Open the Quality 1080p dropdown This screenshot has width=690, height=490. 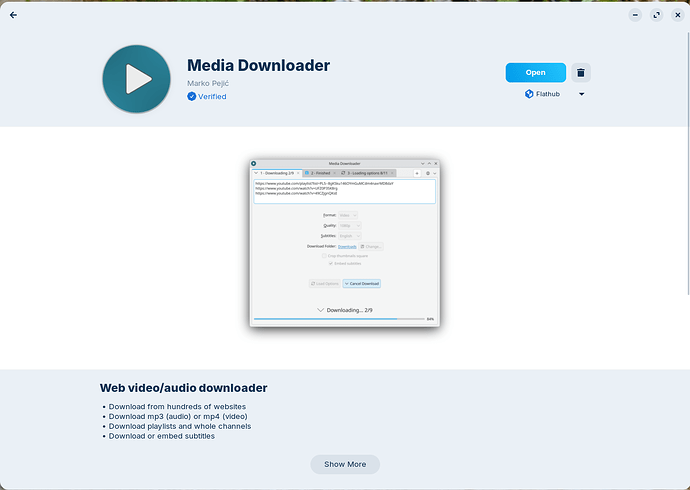pyautogui.click(x=350, y=226)
